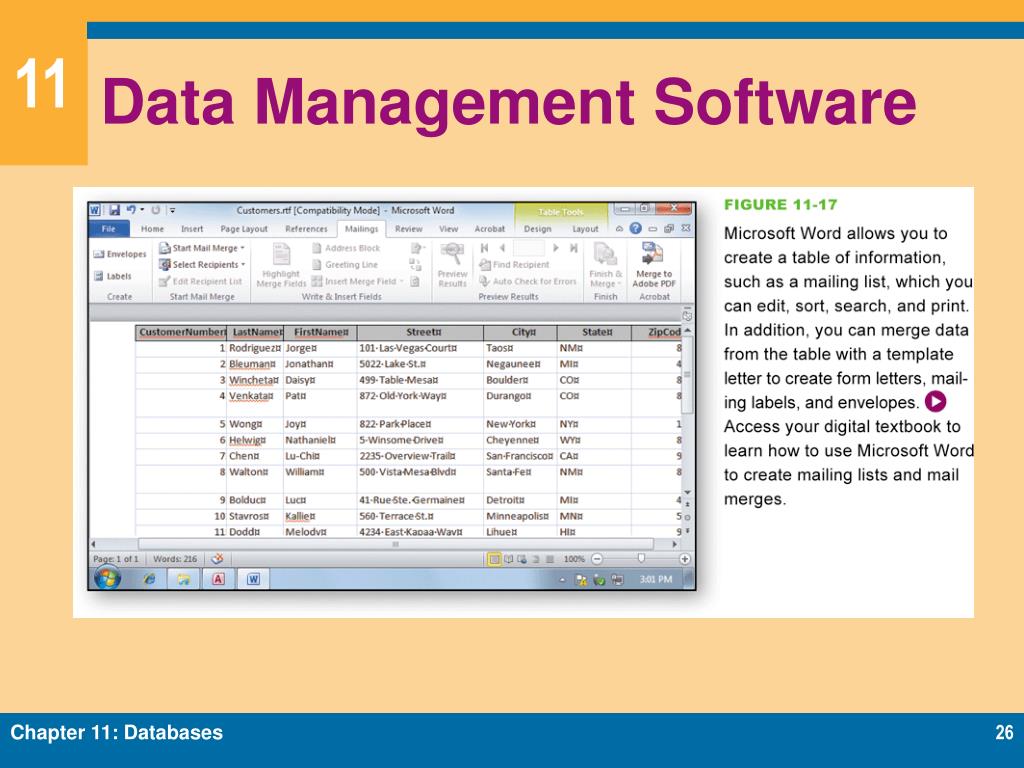Viewport: 1024px width, 768px height.
Task: Toggle Preview Results
Action: coord(452,264)
